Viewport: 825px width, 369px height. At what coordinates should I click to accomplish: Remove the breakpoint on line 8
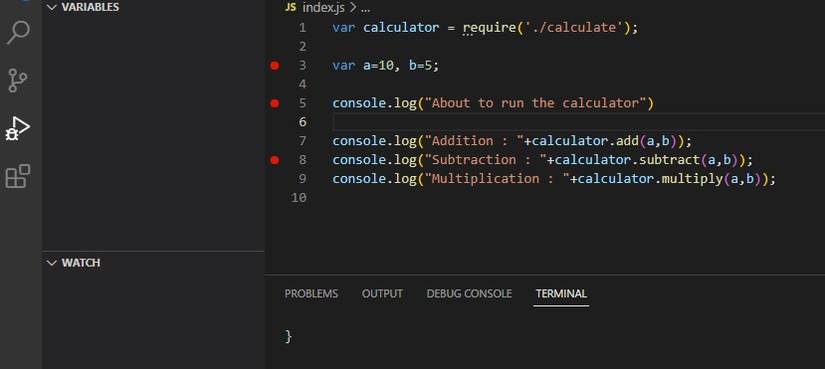point(274,160)
